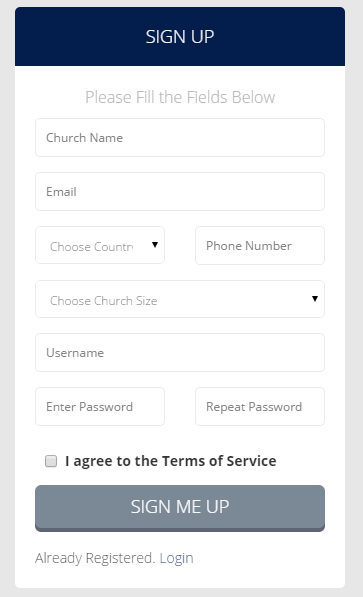363x597 pixels.
Task: Click the 'I agree to the Terms of Service' label
Action: (x=171, y=461)
